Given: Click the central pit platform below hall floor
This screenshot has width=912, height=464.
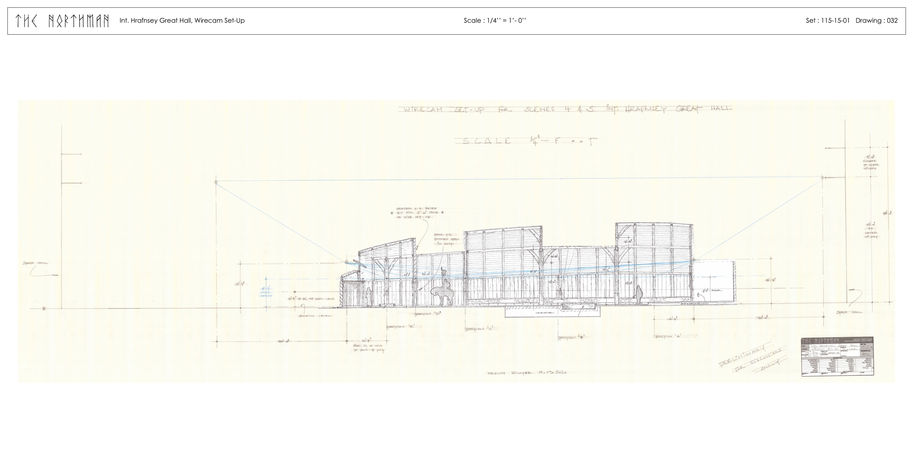Looking at the screenshot, I should click(x=552, y=312).
